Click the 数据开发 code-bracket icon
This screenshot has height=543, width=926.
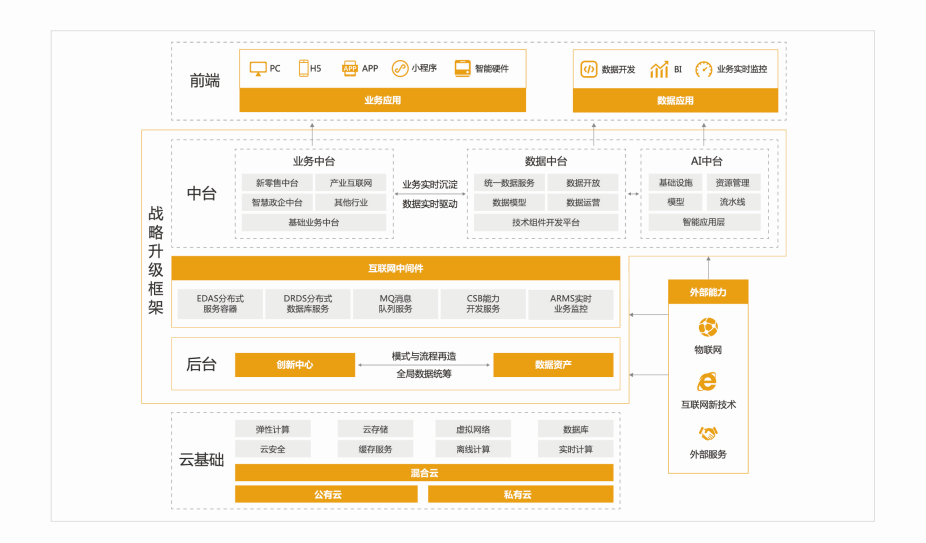tap(589, 69)
